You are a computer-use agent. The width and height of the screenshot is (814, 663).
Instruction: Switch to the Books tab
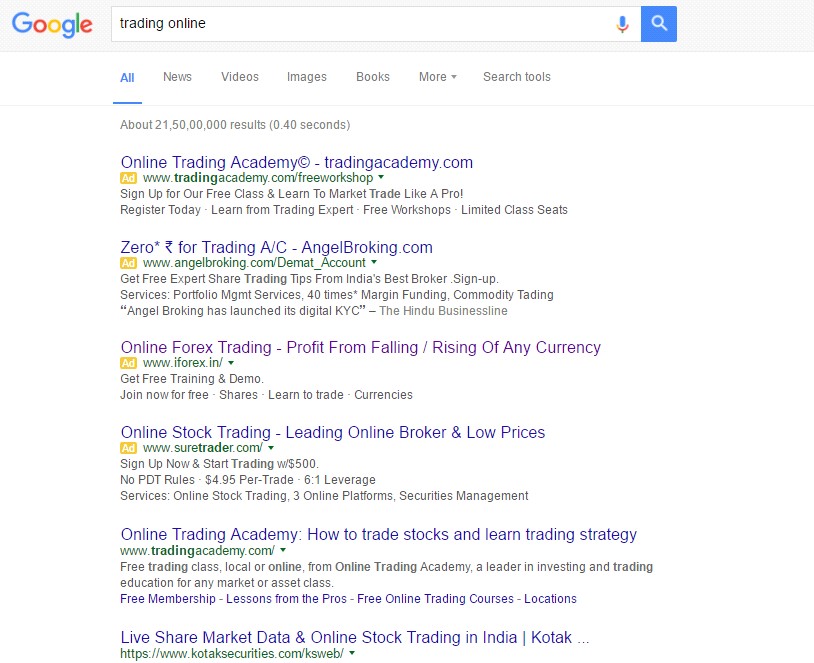pos(373,77)
